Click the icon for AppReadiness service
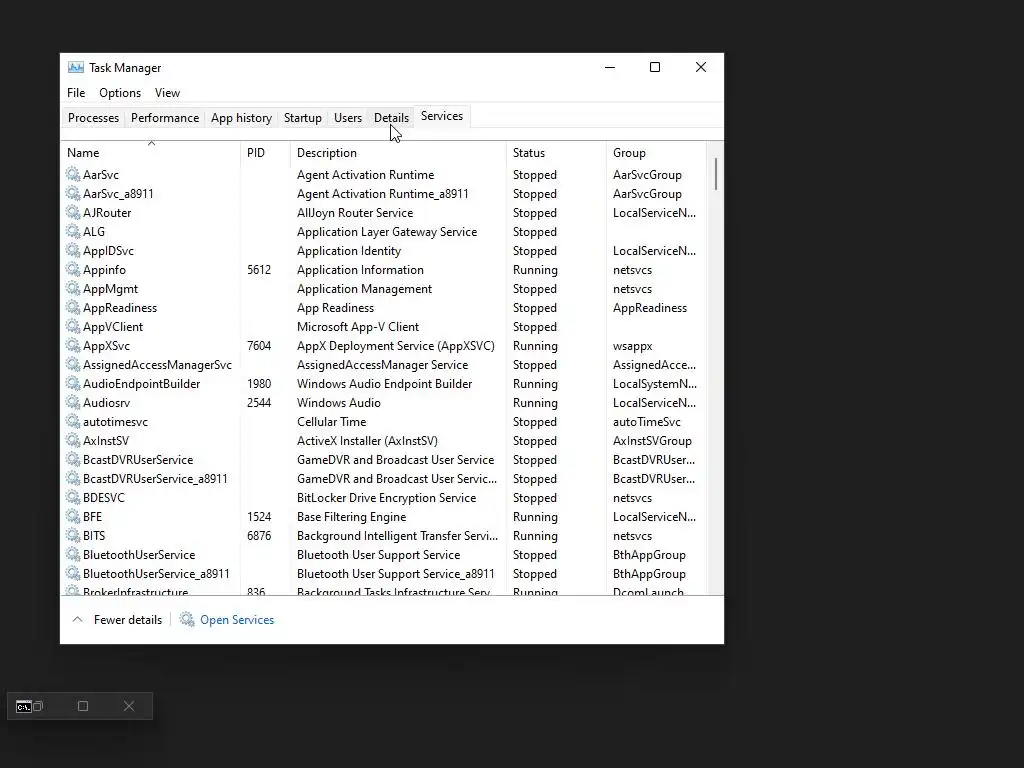The height and width of the screenshot is (768, 1024). 72,307
